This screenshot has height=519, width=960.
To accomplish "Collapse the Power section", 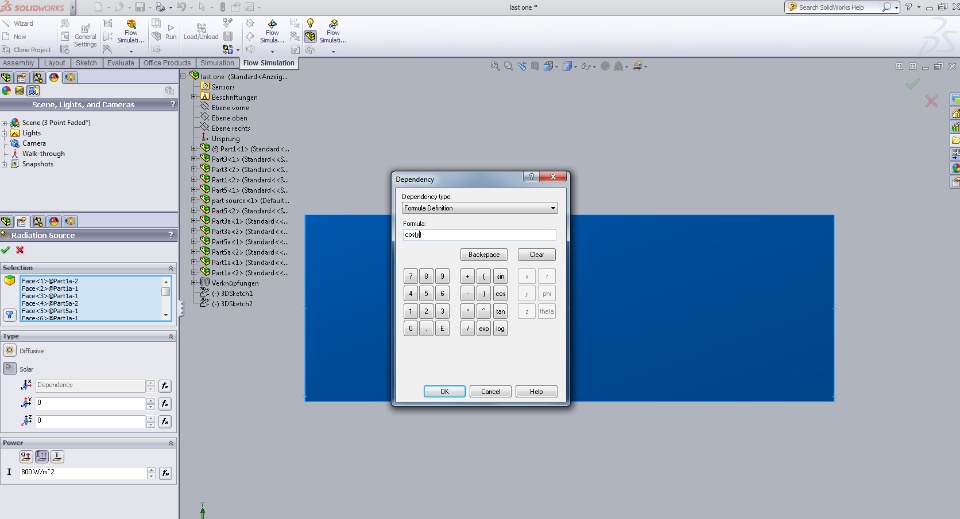I will click(171, 442).
